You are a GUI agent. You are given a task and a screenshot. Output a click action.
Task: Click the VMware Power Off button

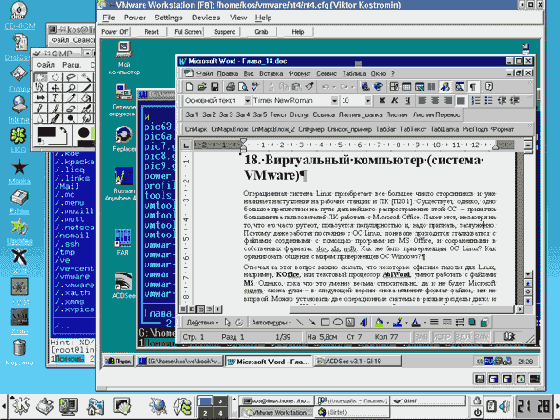(x=114, y=32)
